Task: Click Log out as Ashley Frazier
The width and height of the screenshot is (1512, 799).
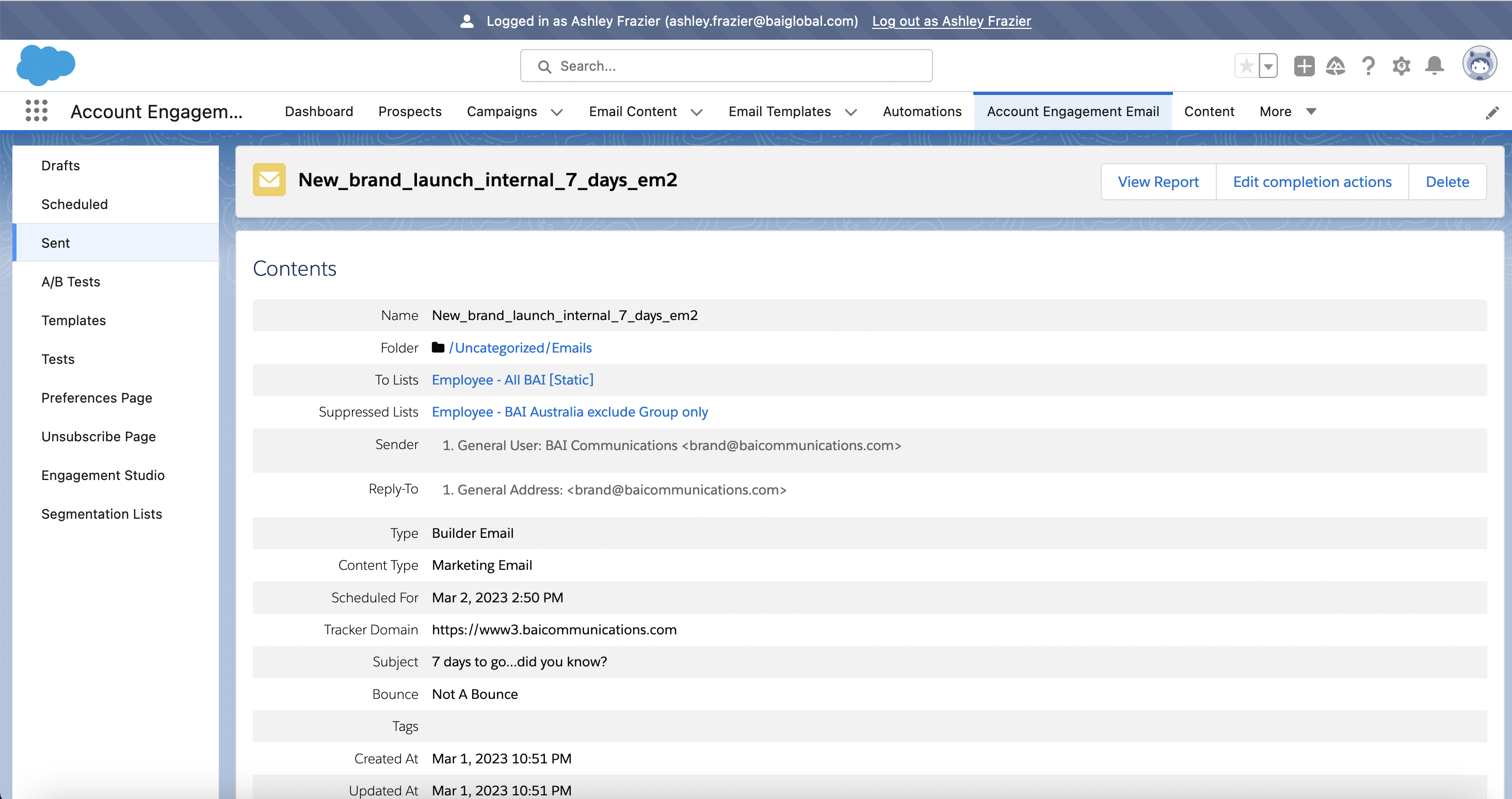Action: [x=952, y=21]
